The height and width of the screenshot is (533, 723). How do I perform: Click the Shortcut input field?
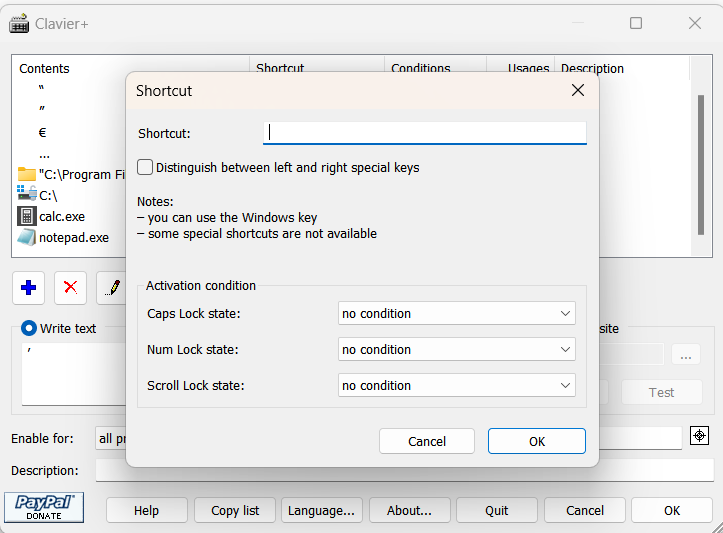point(424,133)
